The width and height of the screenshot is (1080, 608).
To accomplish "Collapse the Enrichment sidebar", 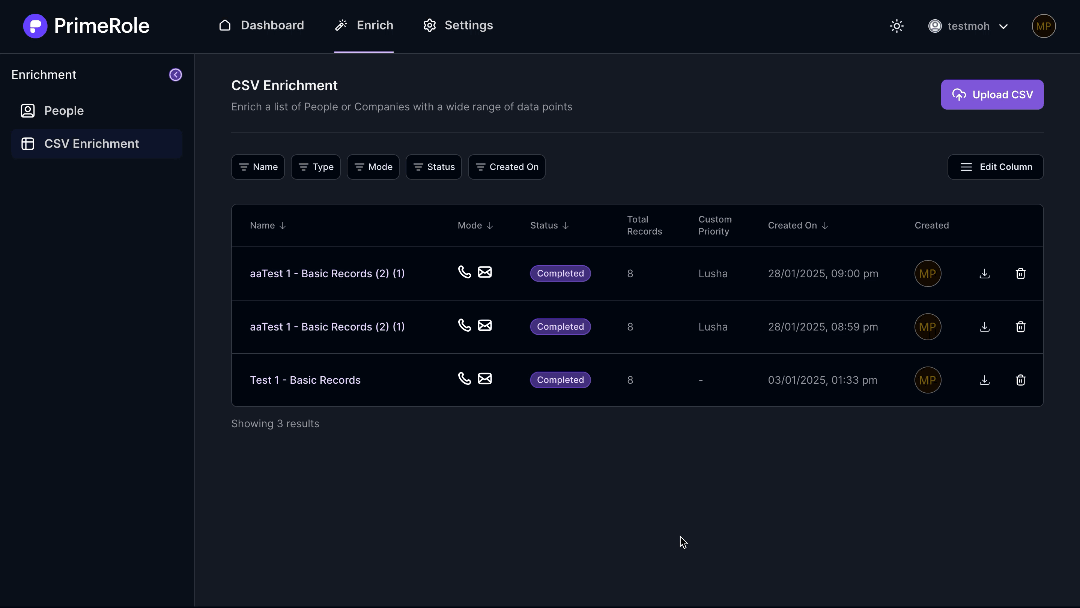I will coord(176,74).
